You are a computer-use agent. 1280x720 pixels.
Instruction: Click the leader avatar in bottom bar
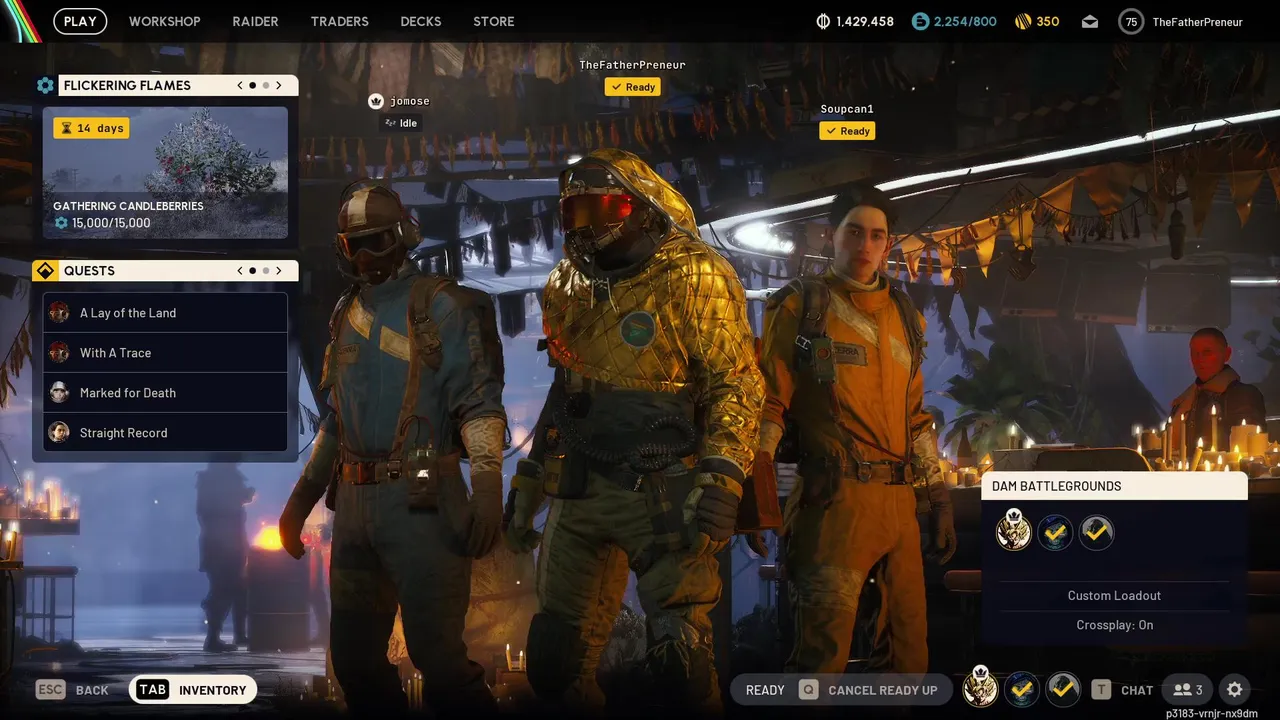point(980,688)
